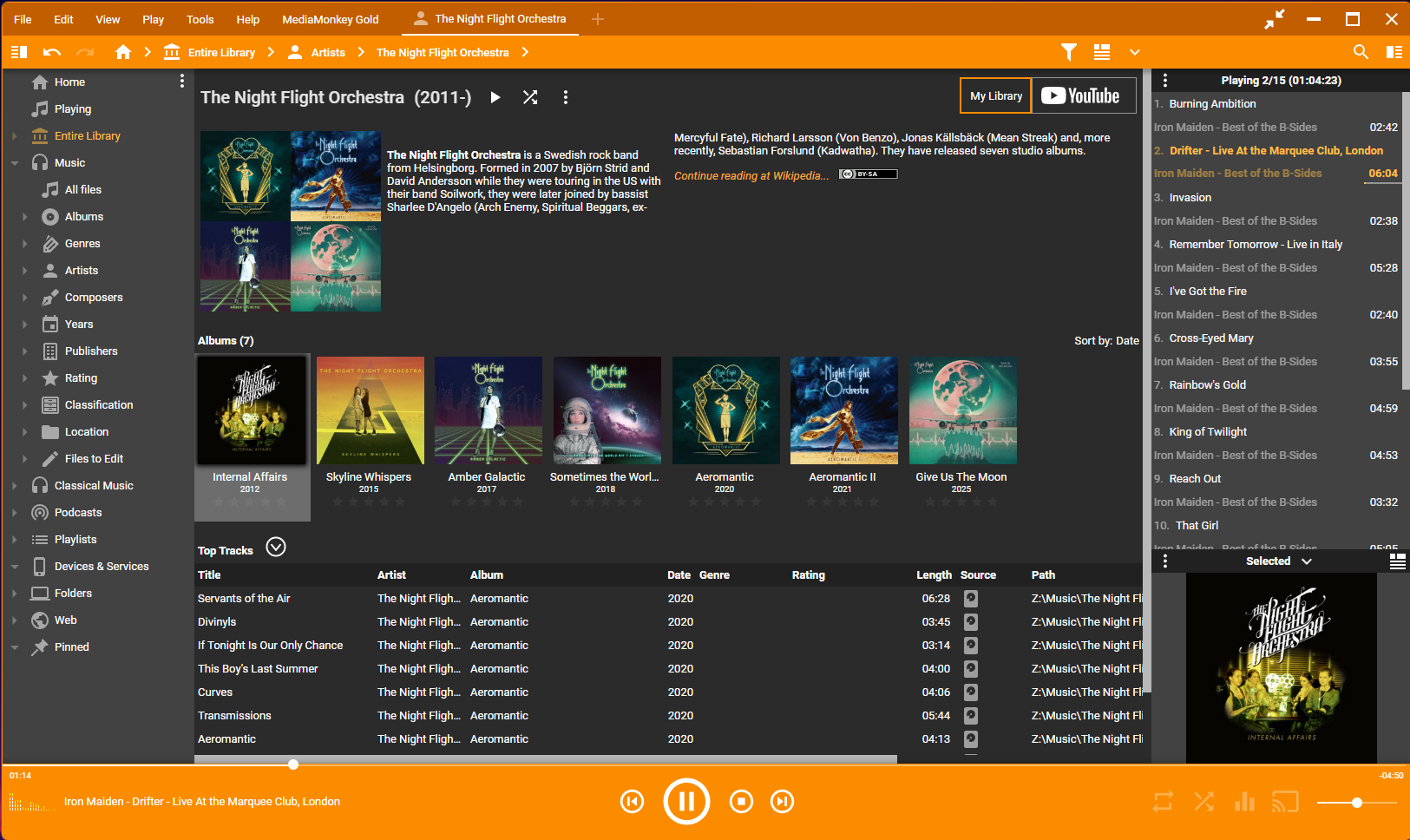Open the View menu

point(108,19)
